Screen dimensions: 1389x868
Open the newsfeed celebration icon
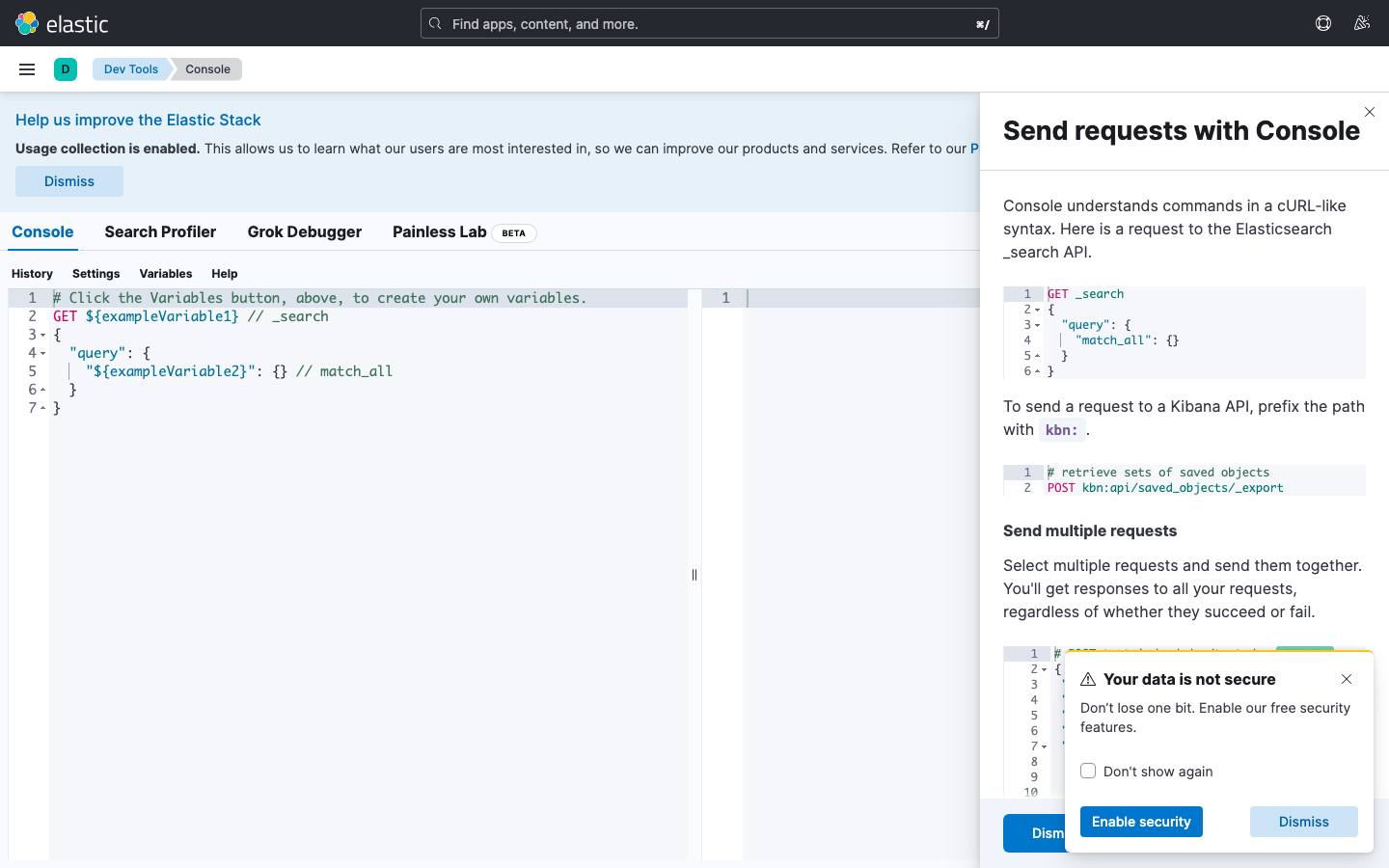click(x=1362, y=23)
